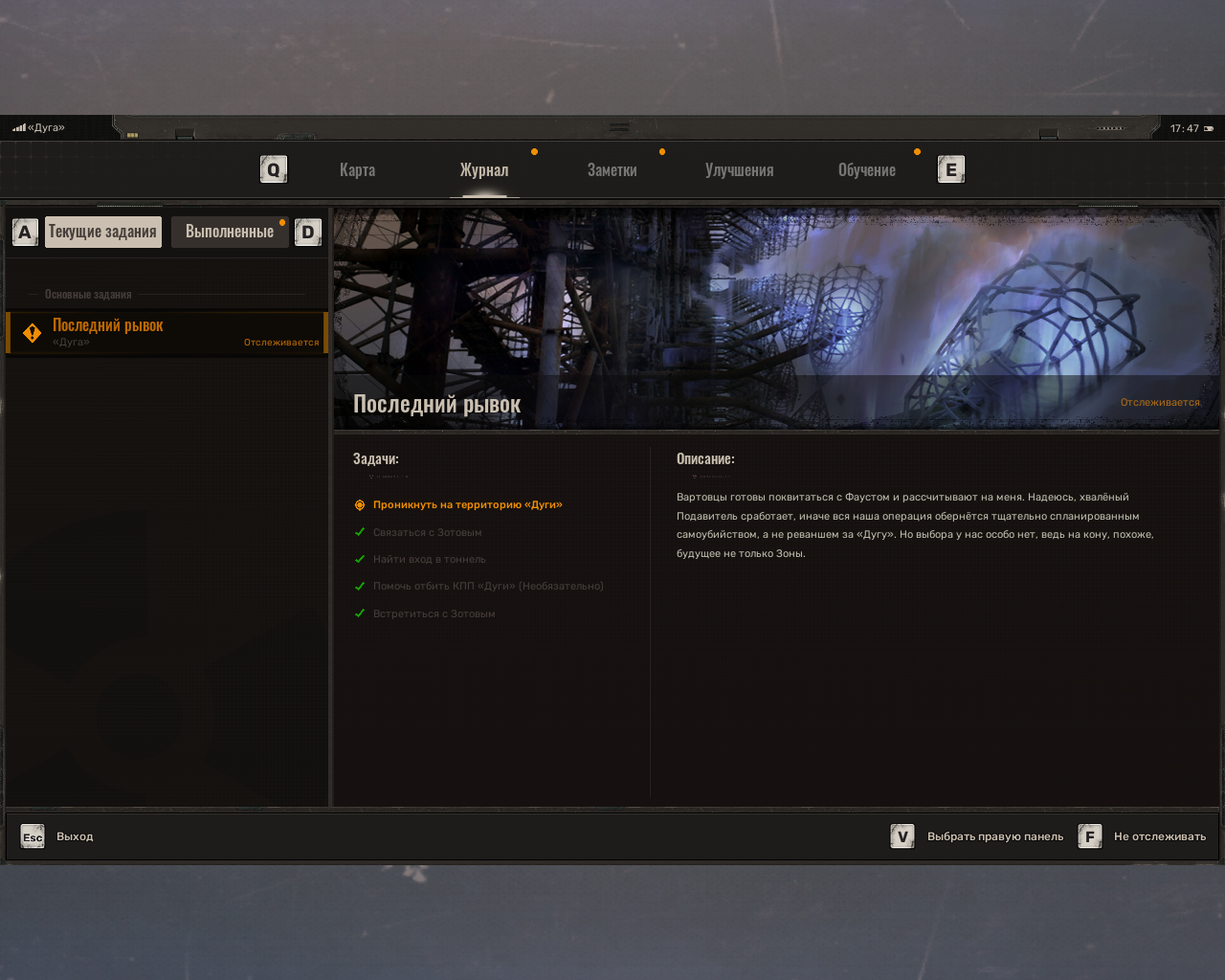The image size is (1225, 980).
Task: Click objective text Найти вход в тоннель
Action: pyautogui.click(x=430, y=559)
